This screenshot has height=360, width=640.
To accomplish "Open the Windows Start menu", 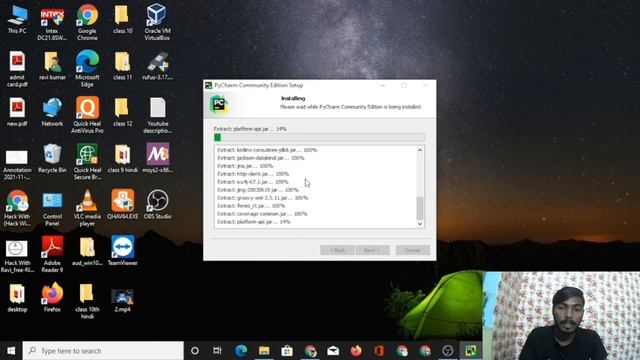I will tap(11, 351).
